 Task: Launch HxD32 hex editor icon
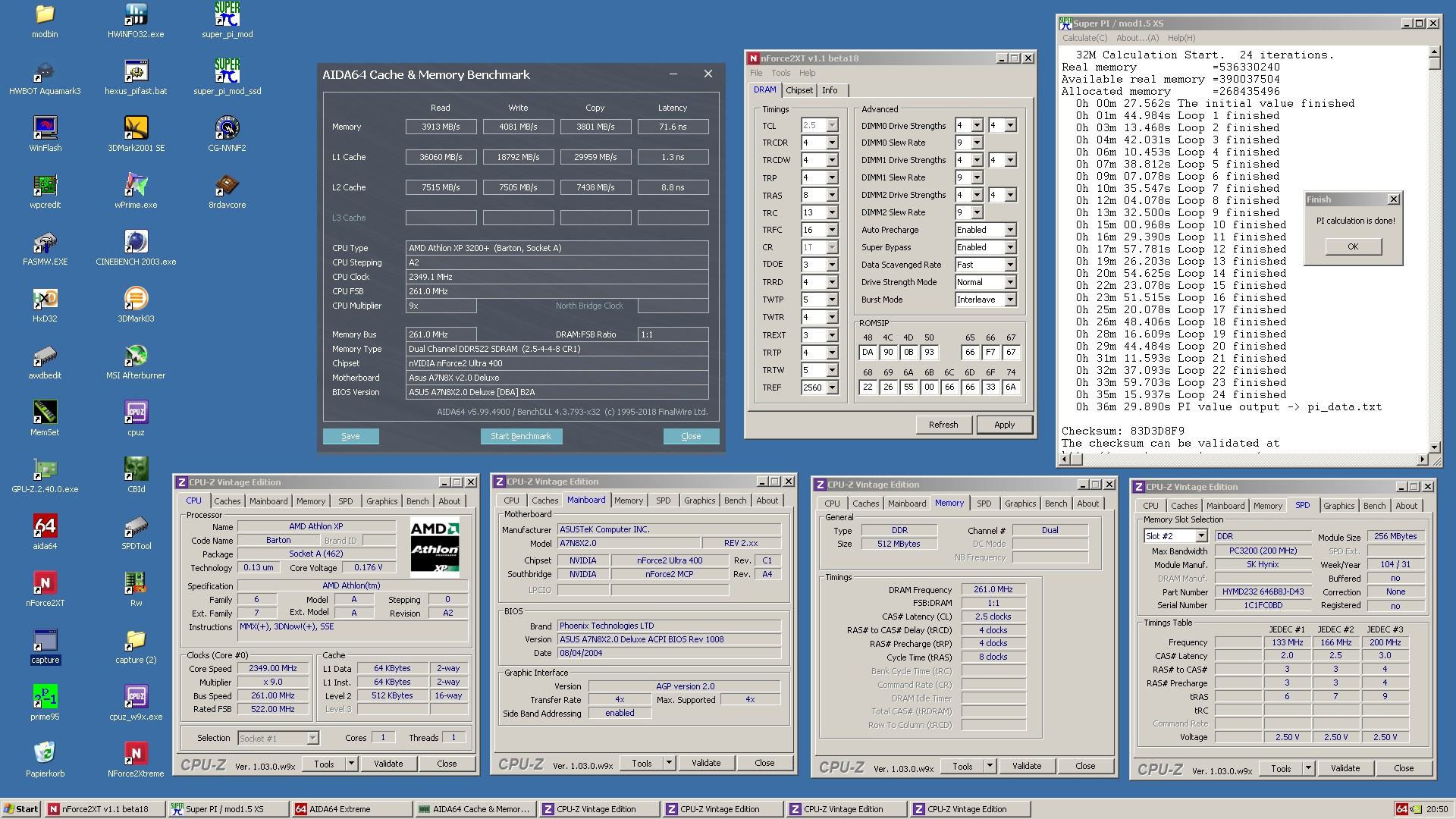[45, 305]
